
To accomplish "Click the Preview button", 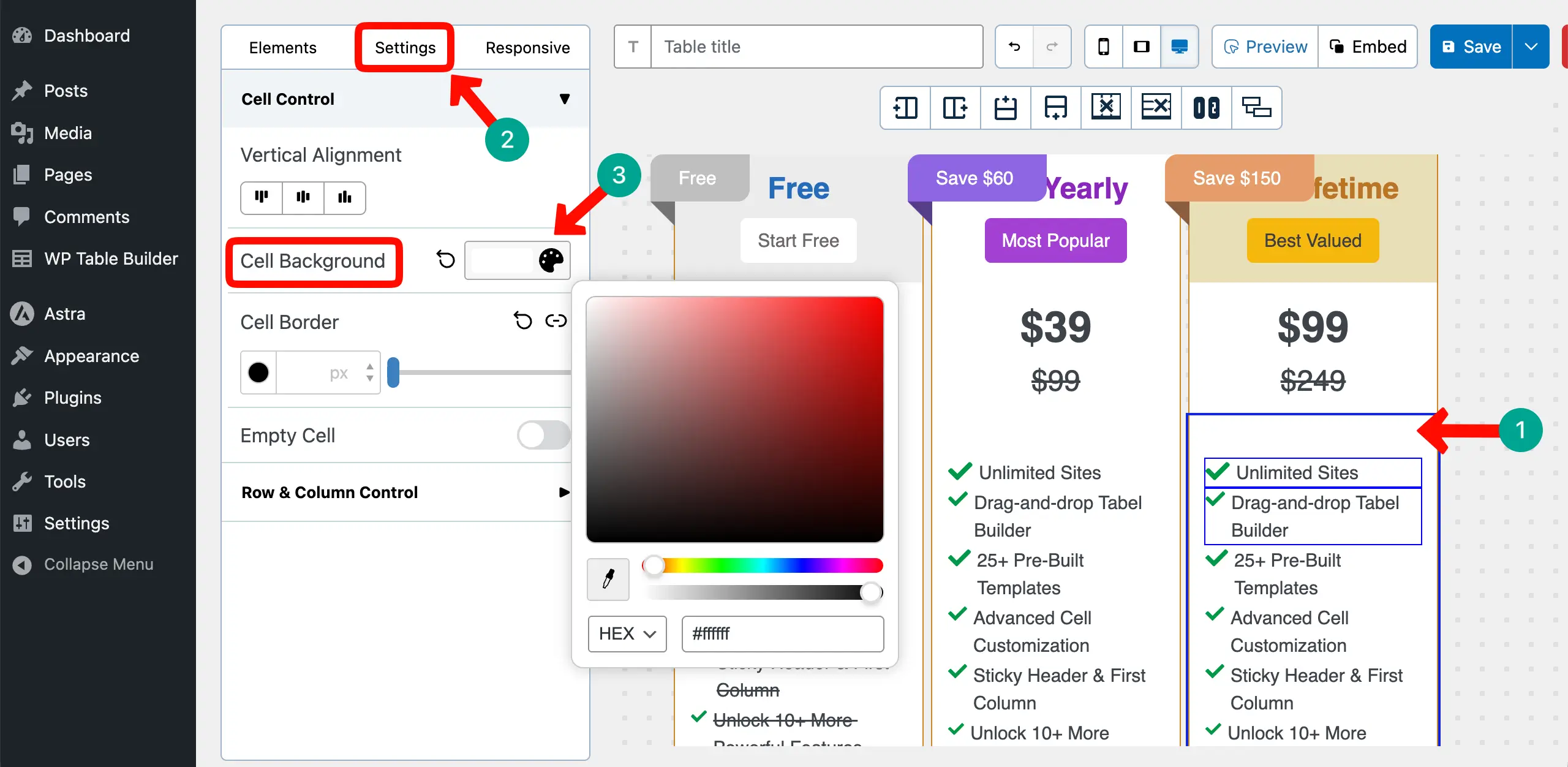I will tap(1265, 47).
